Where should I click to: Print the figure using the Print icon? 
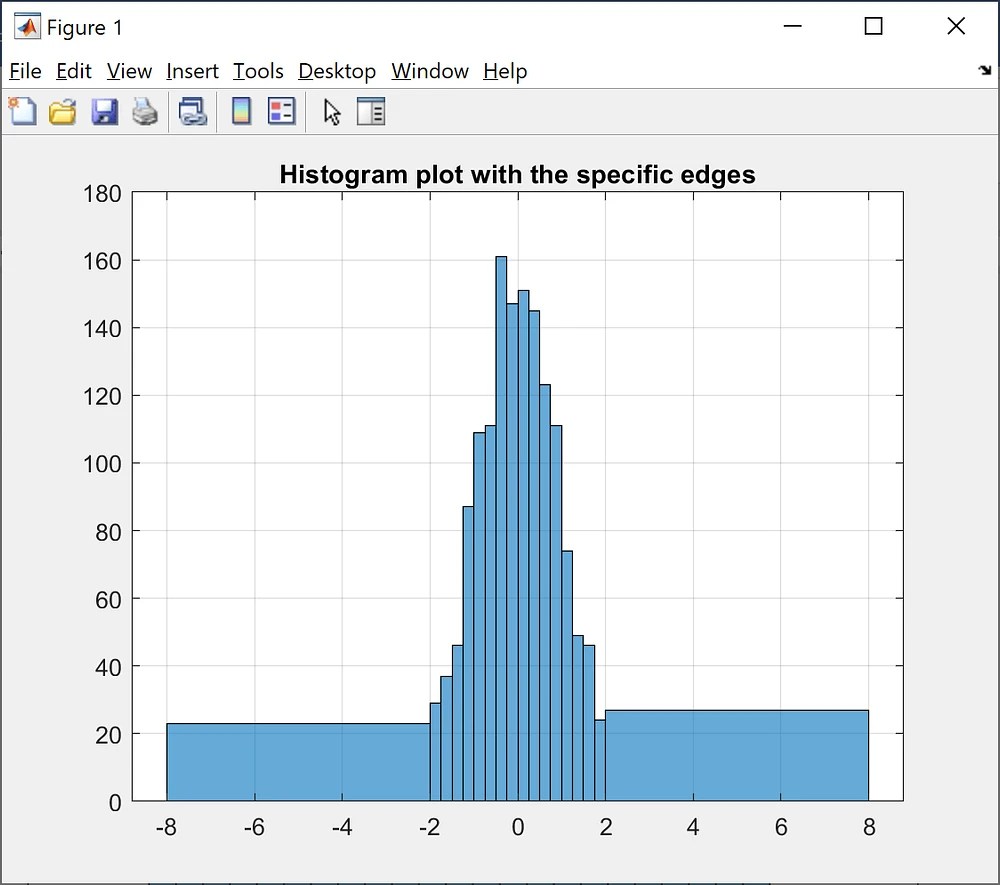145,111
